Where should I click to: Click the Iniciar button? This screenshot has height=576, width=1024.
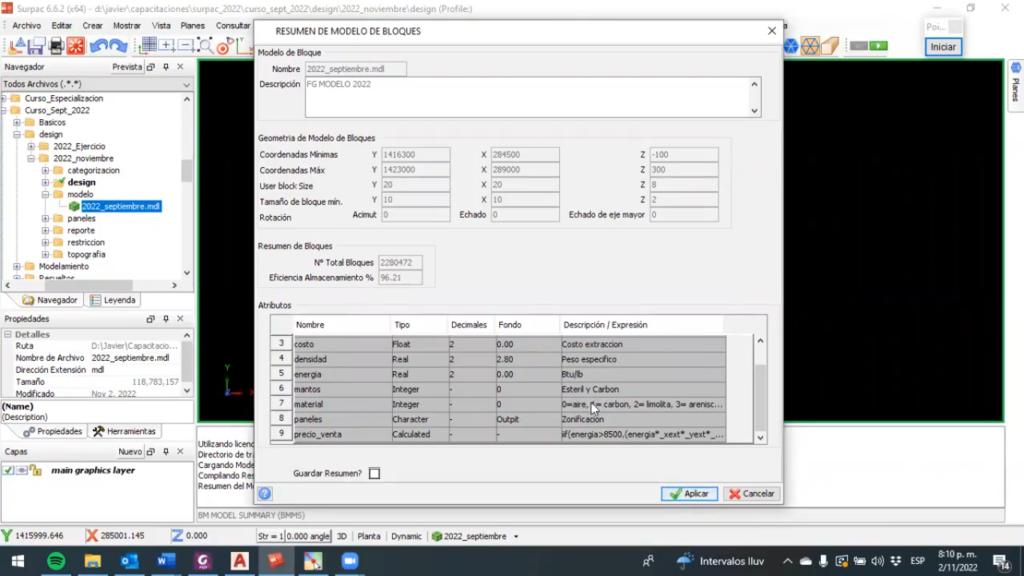pos(943,47)
